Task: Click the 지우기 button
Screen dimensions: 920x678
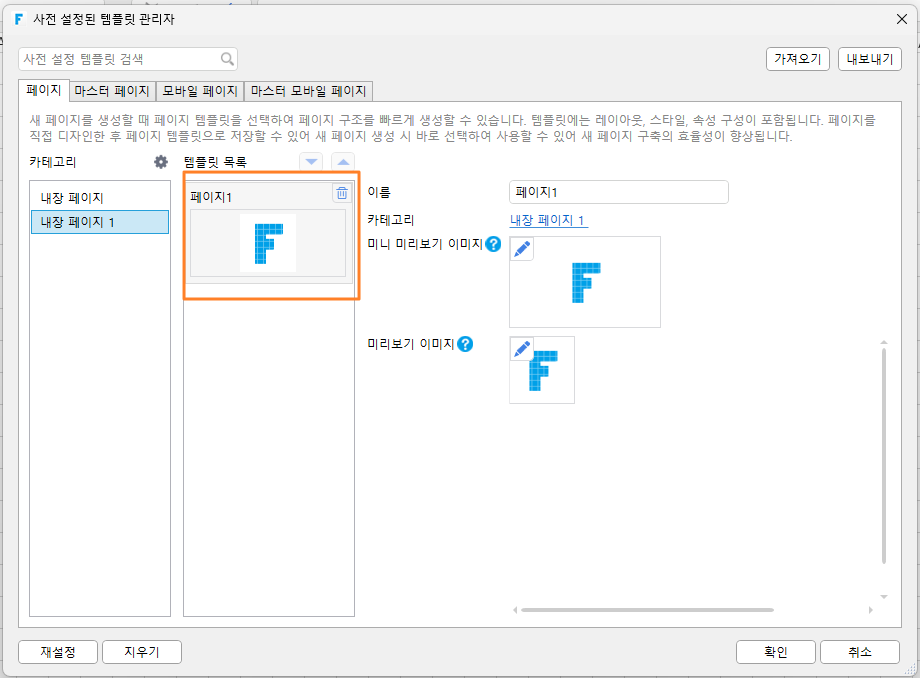Action: (142, 652)
